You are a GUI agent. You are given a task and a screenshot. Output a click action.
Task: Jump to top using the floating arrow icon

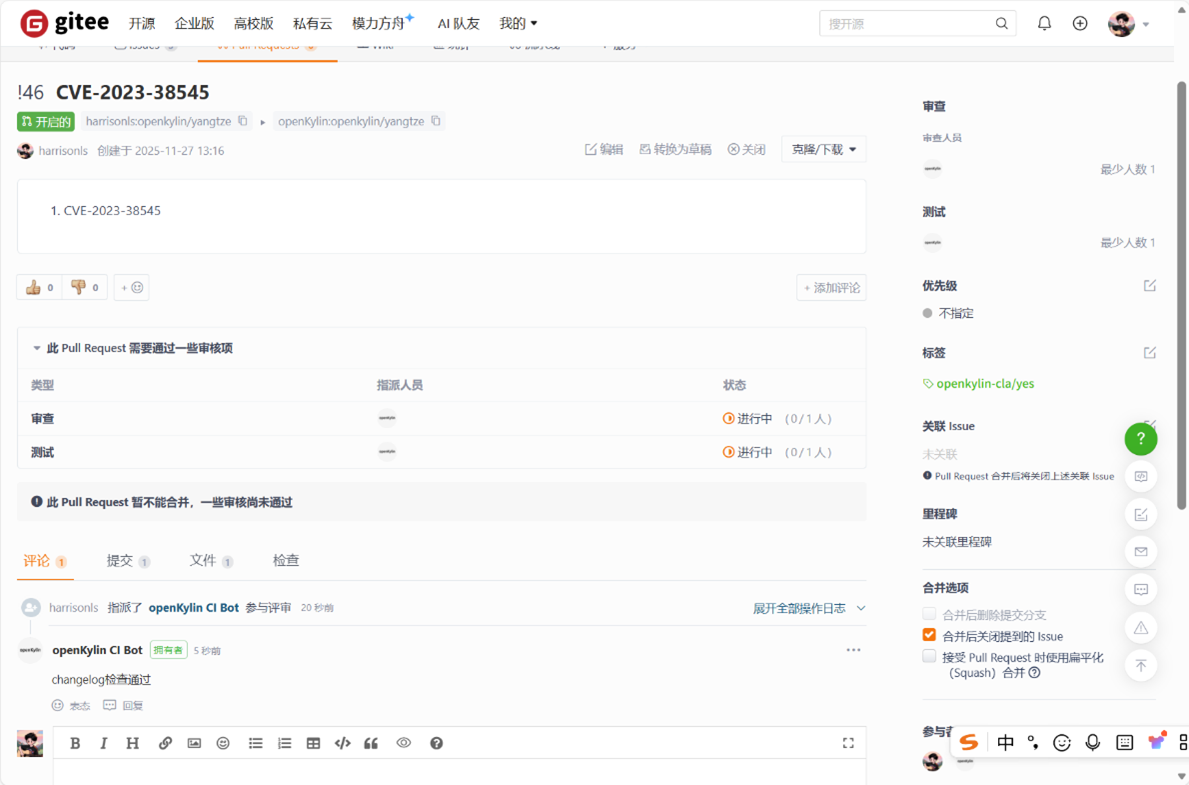point(1141,664)
